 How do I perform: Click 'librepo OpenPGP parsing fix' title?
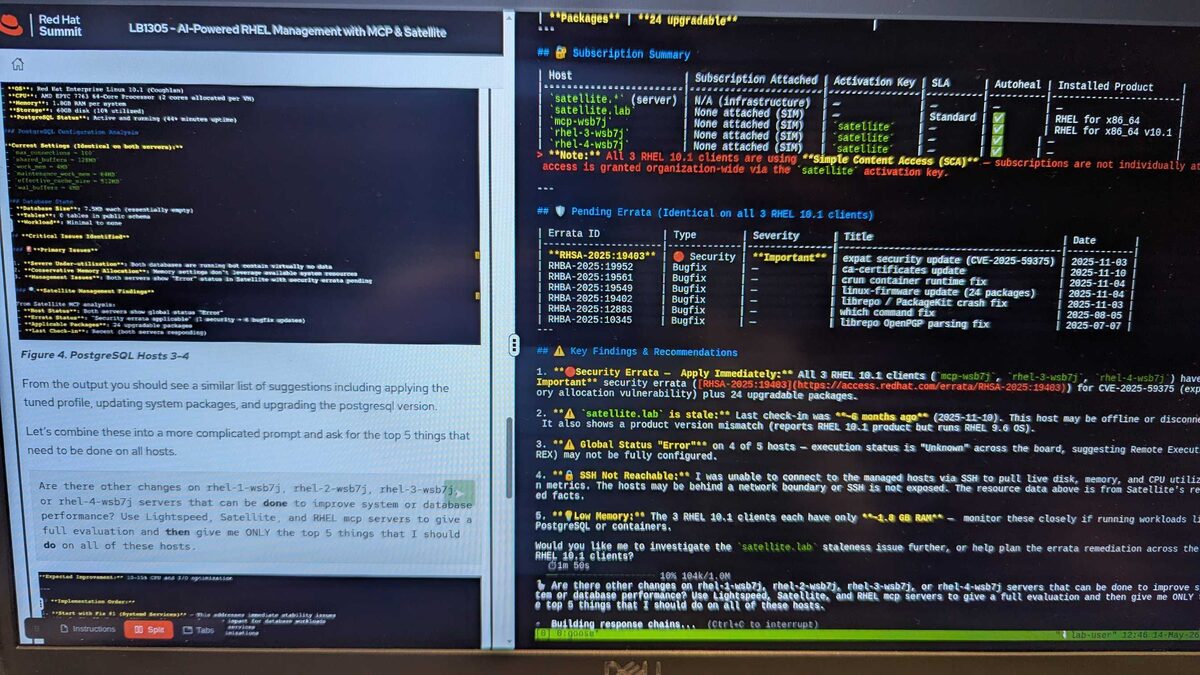coord(916,325)
